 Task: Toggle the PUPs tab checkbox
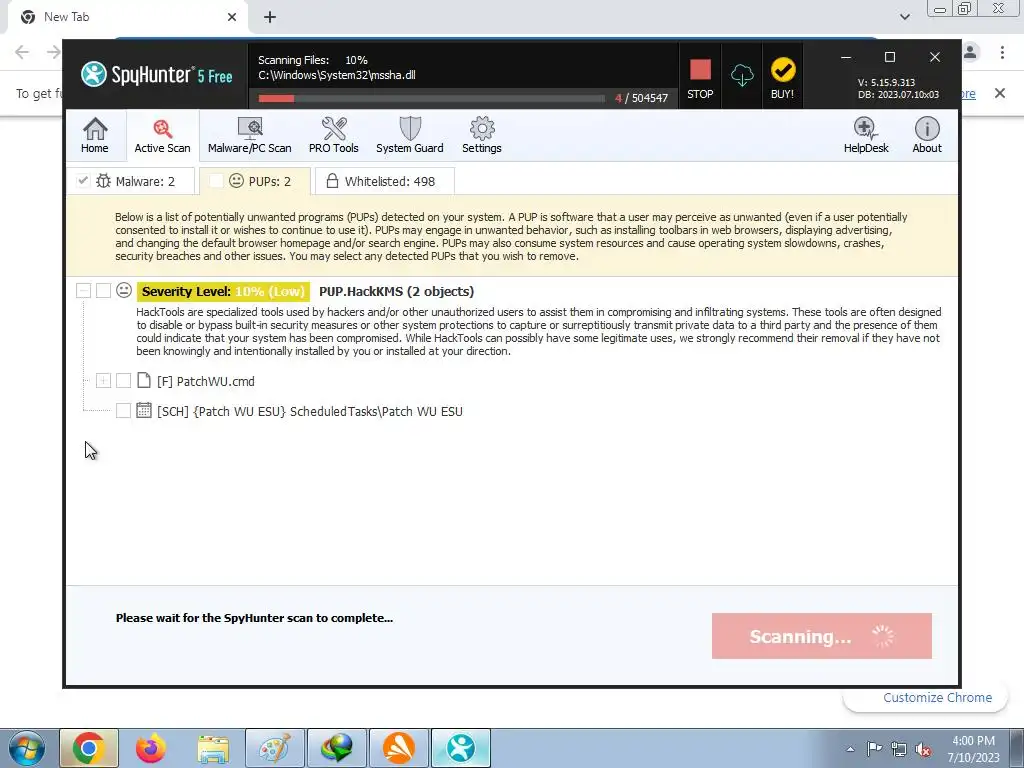(216, 181)
